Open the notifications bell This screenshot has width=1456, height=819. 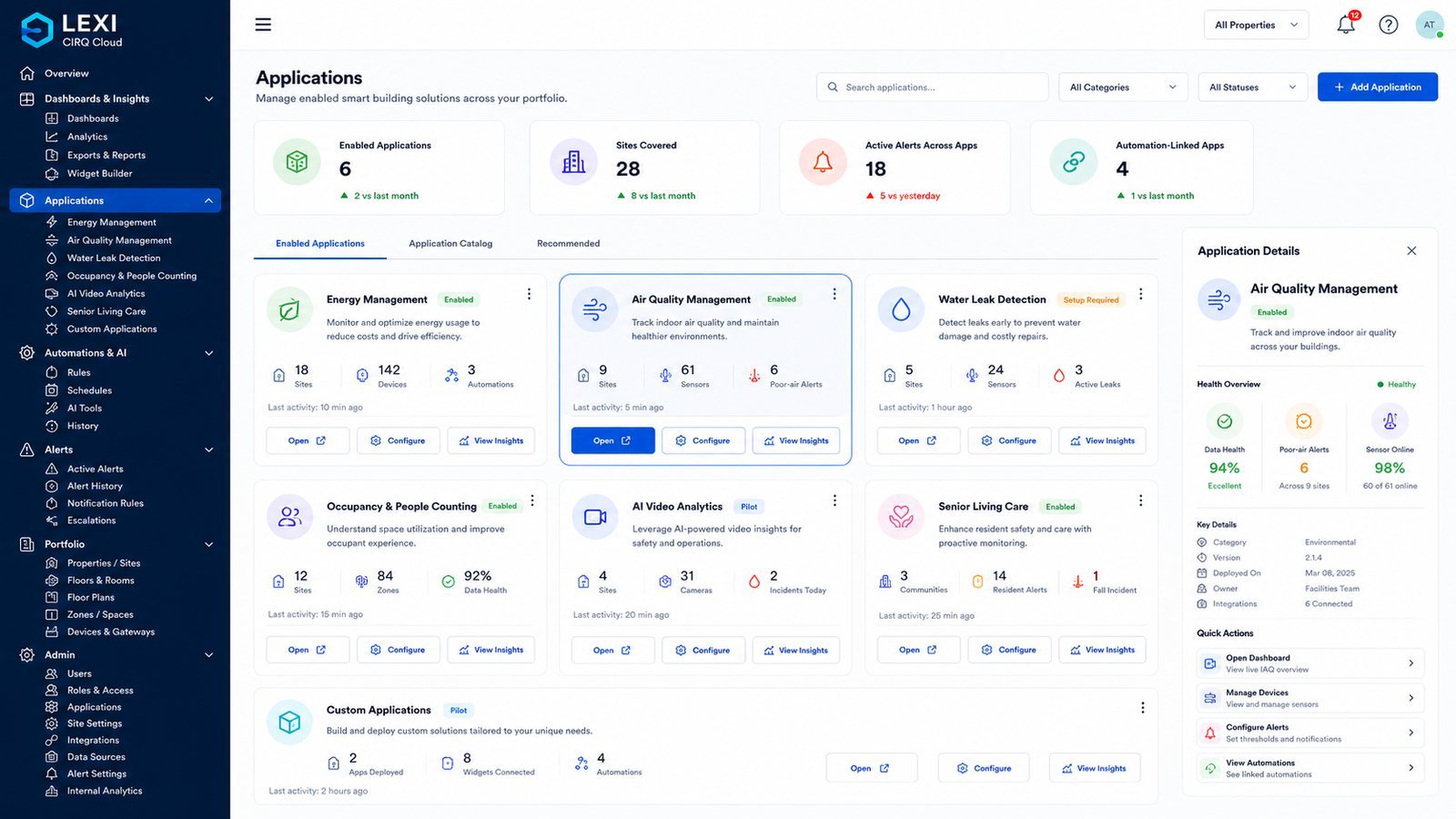pos(1346,25)
